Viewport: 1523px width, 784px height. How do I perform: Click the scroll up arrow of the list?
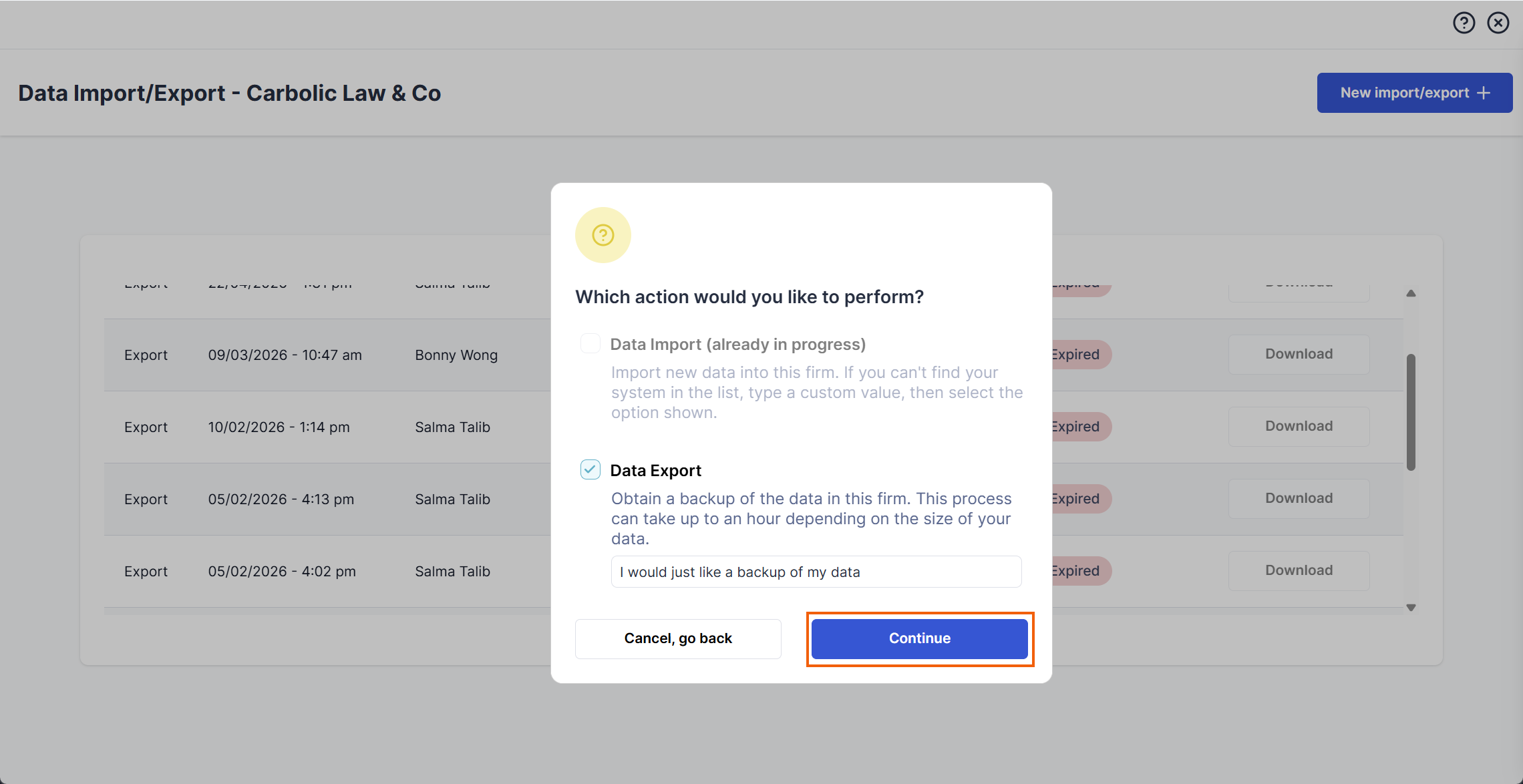coord(1411,293)
